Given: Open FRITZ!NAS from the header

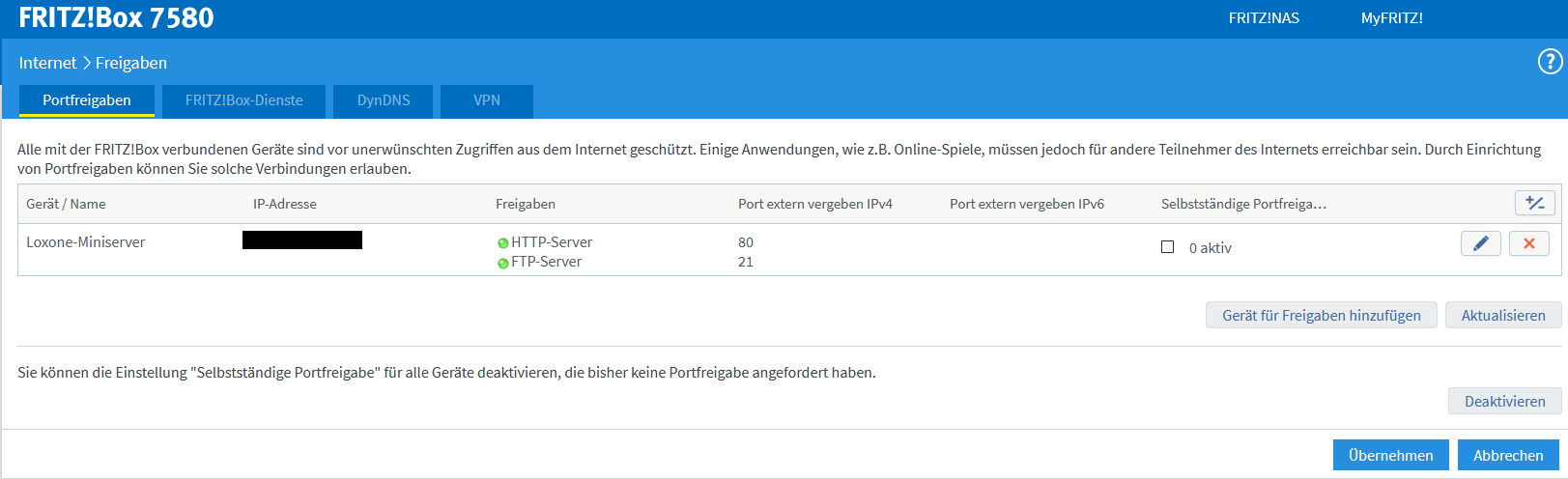Looking at the screenshot, I should 1264,18.
